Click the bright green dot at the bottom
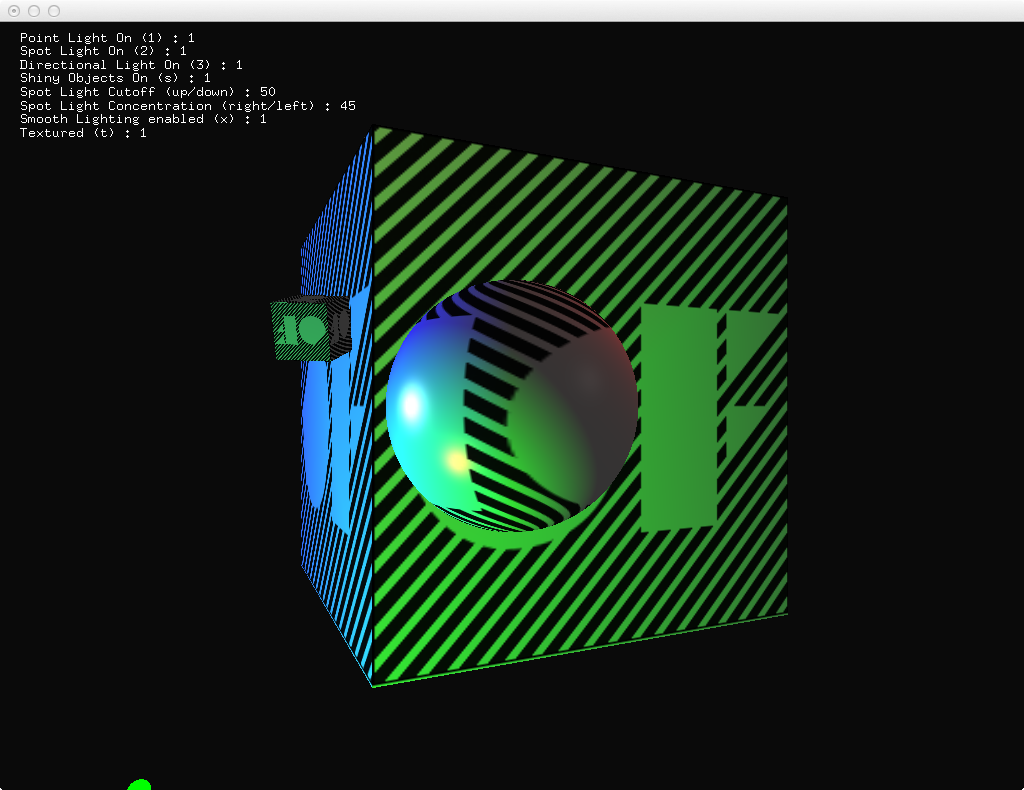This screenshot has width=1024, height=790. click(x=139, y=785)
